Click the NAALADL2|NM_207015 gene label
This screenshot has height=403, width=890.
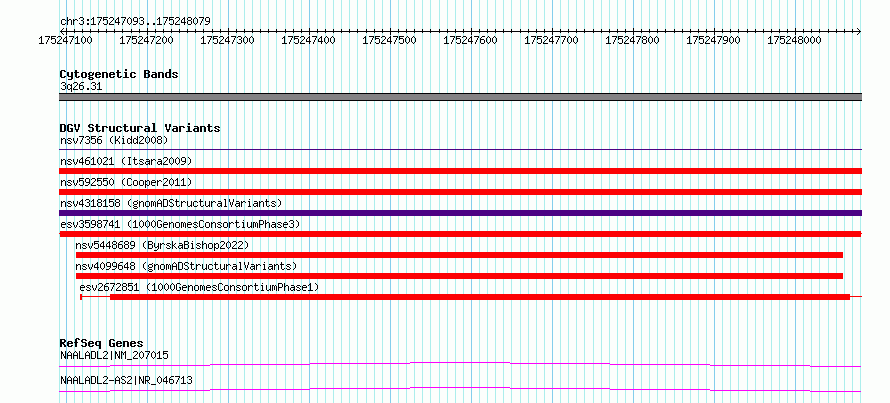point(114,356)
